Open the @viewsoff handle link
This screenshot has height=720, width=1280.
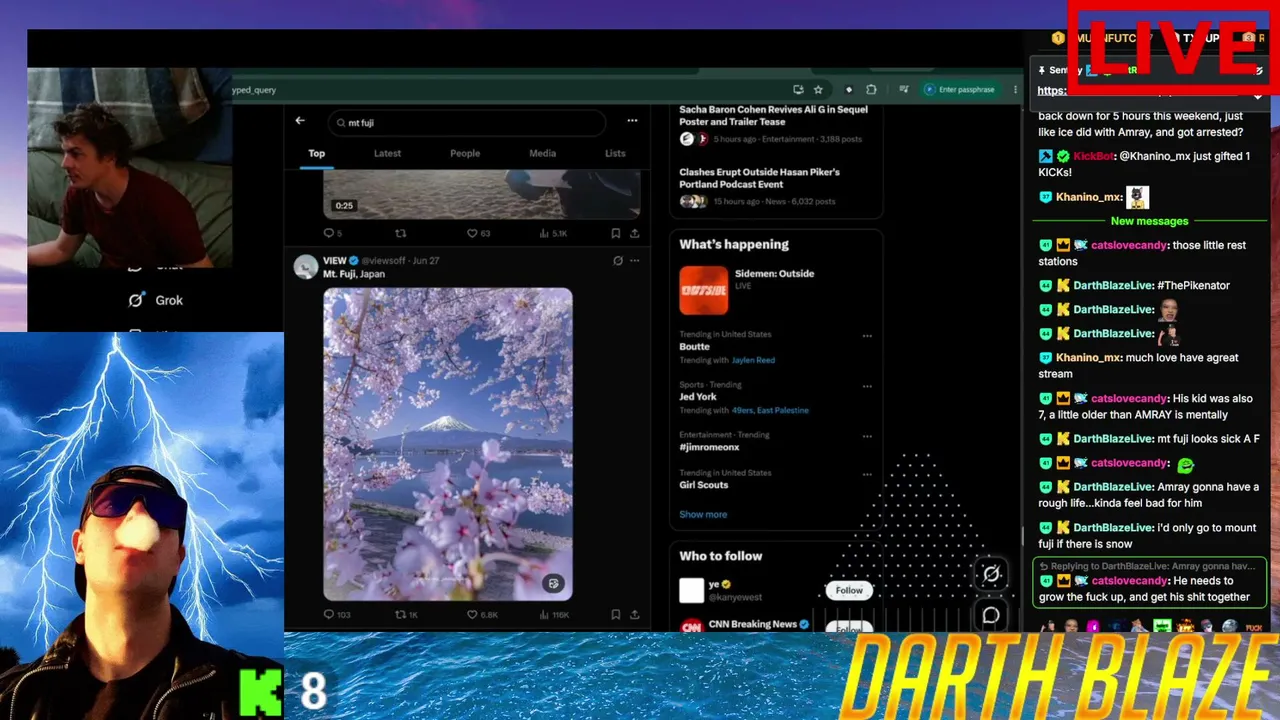[x=381, y=261]
